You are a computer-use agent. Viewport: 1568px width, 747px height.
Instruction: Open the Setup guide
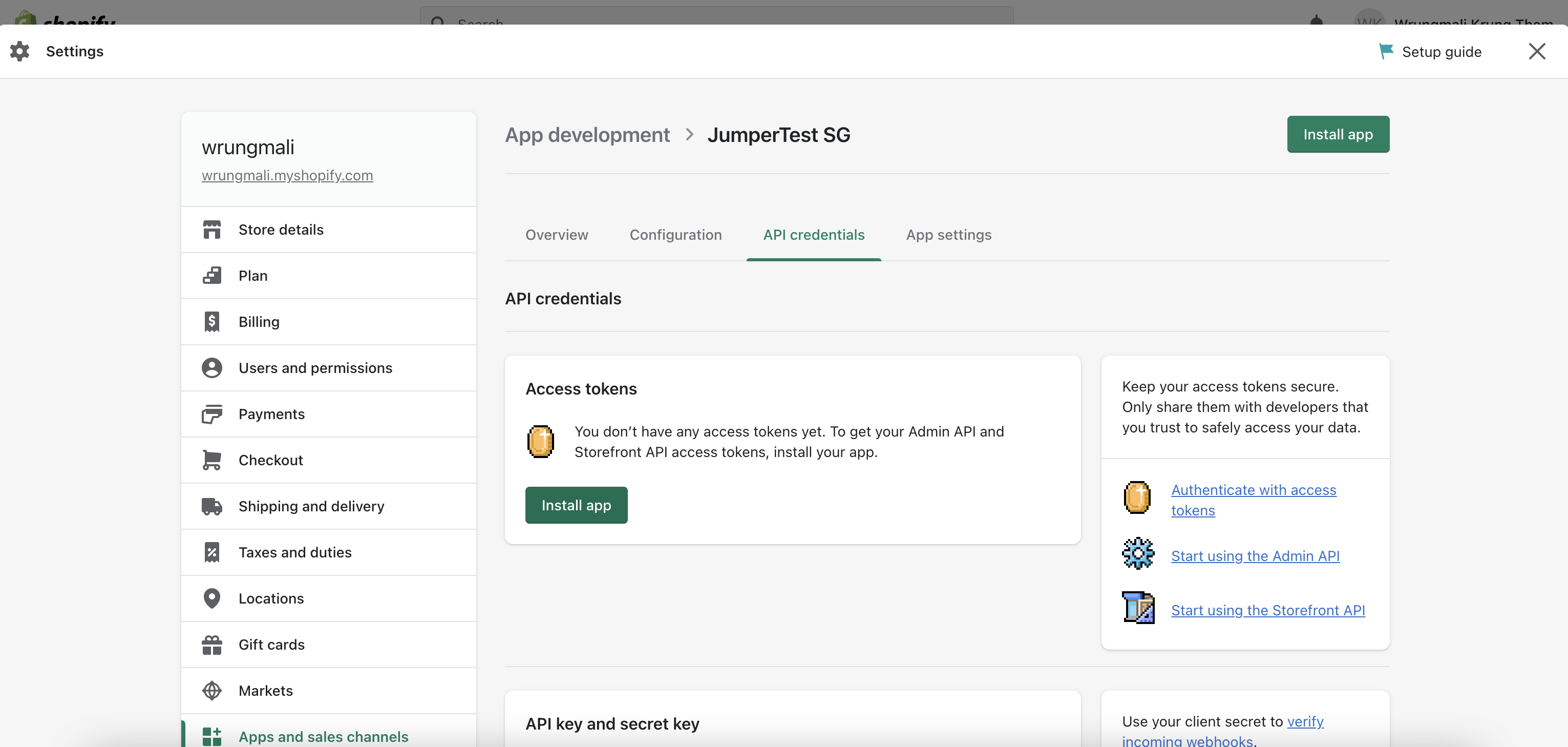(x=1430, y=51)
